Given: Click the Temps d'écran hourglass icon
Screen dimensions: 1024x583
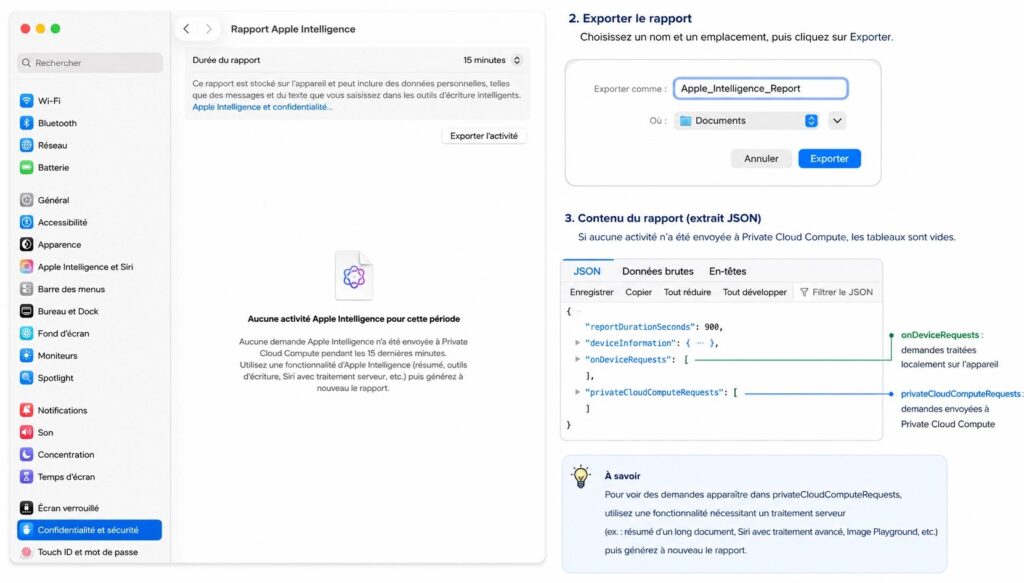Looking at the screenshot, I should pyautogui.click(x=26, y=477).
